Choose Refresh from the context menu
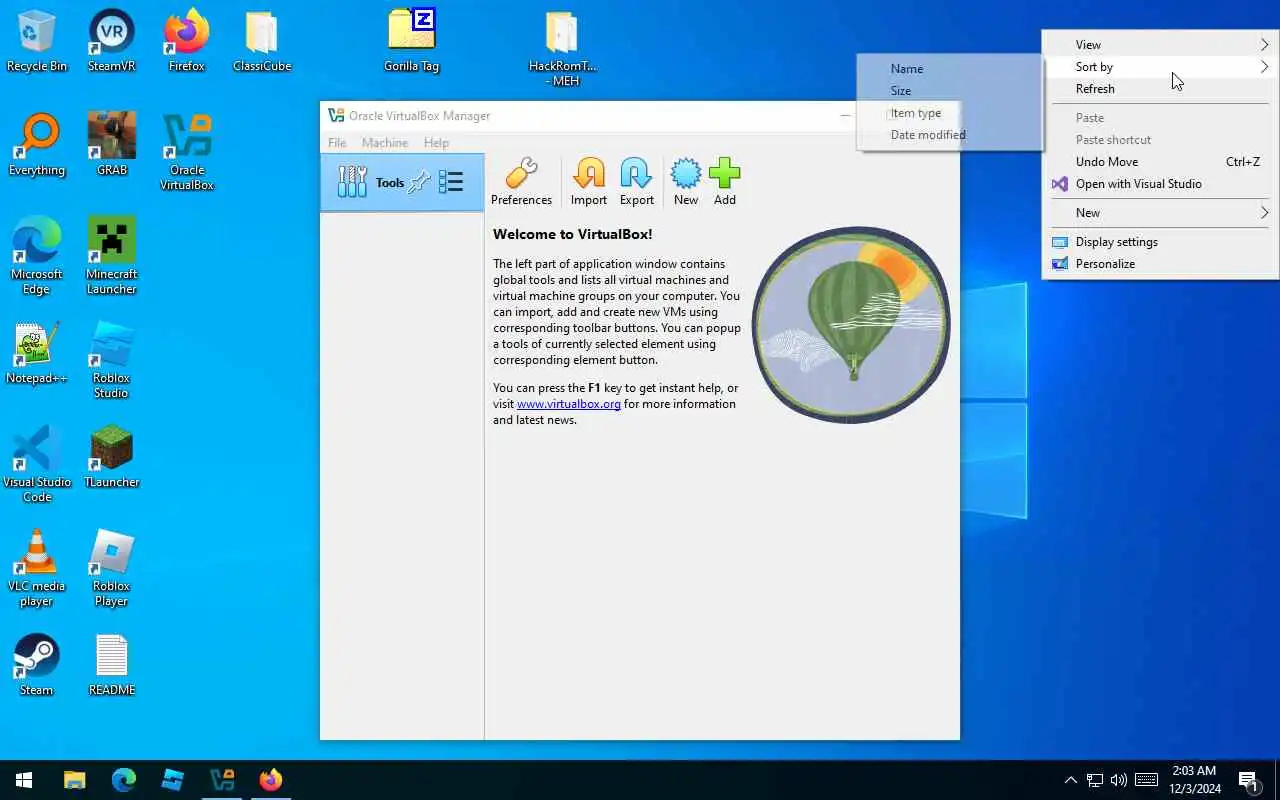The image size is (1280, 800). (1160, 89)
